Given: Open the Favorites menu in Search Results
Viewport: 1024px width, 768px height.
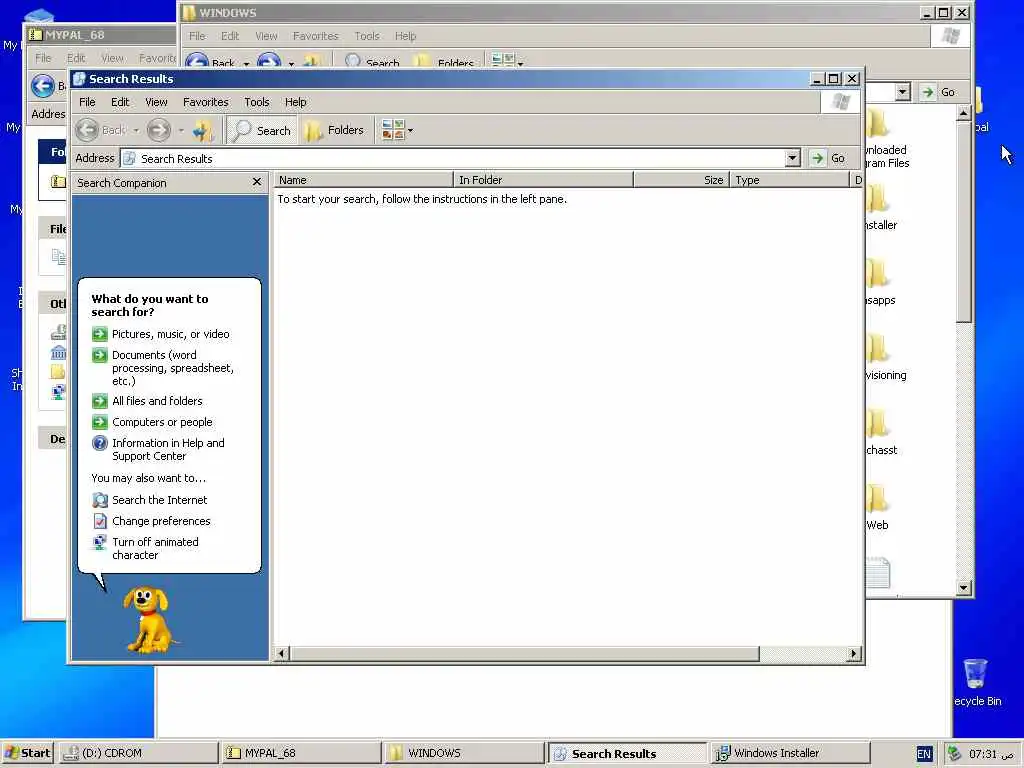Looking at the screenshot, I should (x=206, y=102).
